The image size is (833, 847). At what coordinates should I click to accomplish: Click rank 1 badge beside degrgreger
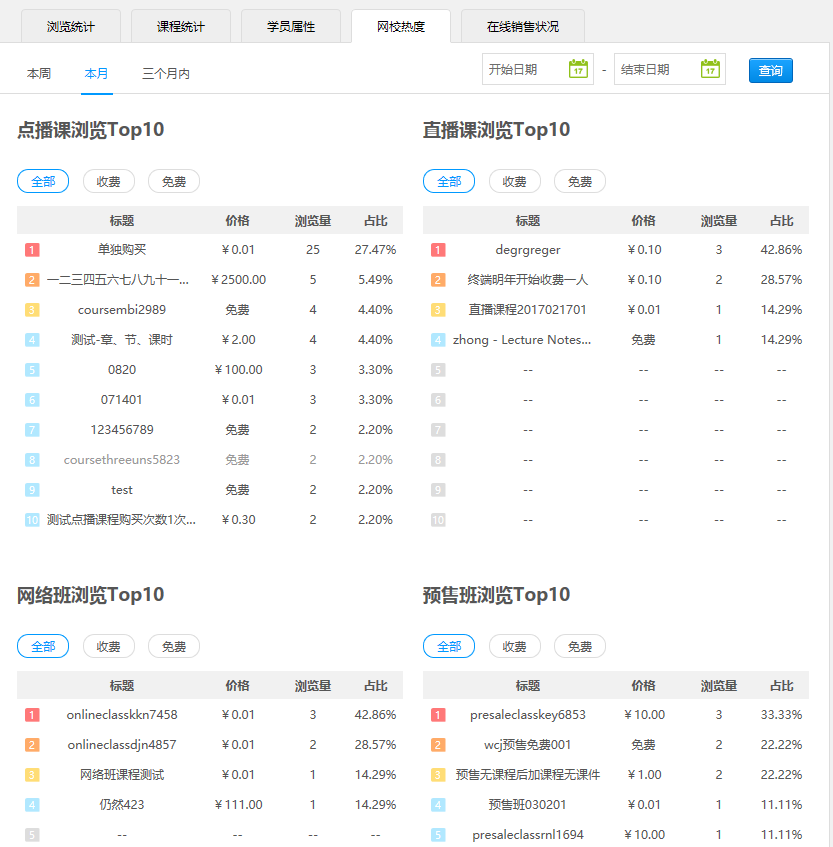[438, 250]
